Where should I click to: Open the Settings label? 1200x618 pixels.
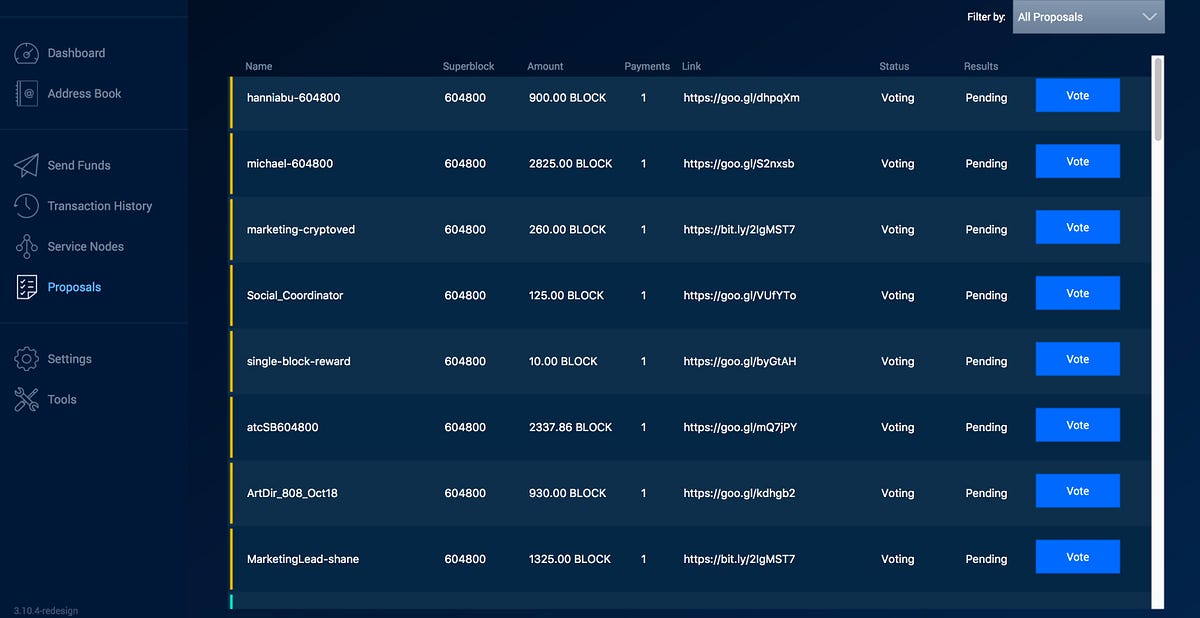(69, 359)
